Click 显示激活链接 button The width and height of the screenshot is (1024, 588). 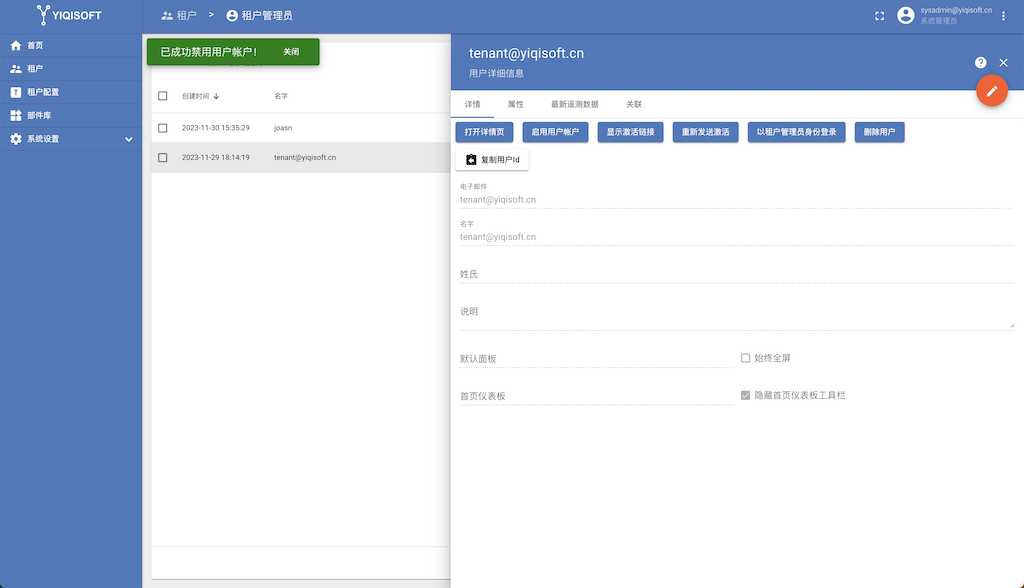(x=630, y=132)
